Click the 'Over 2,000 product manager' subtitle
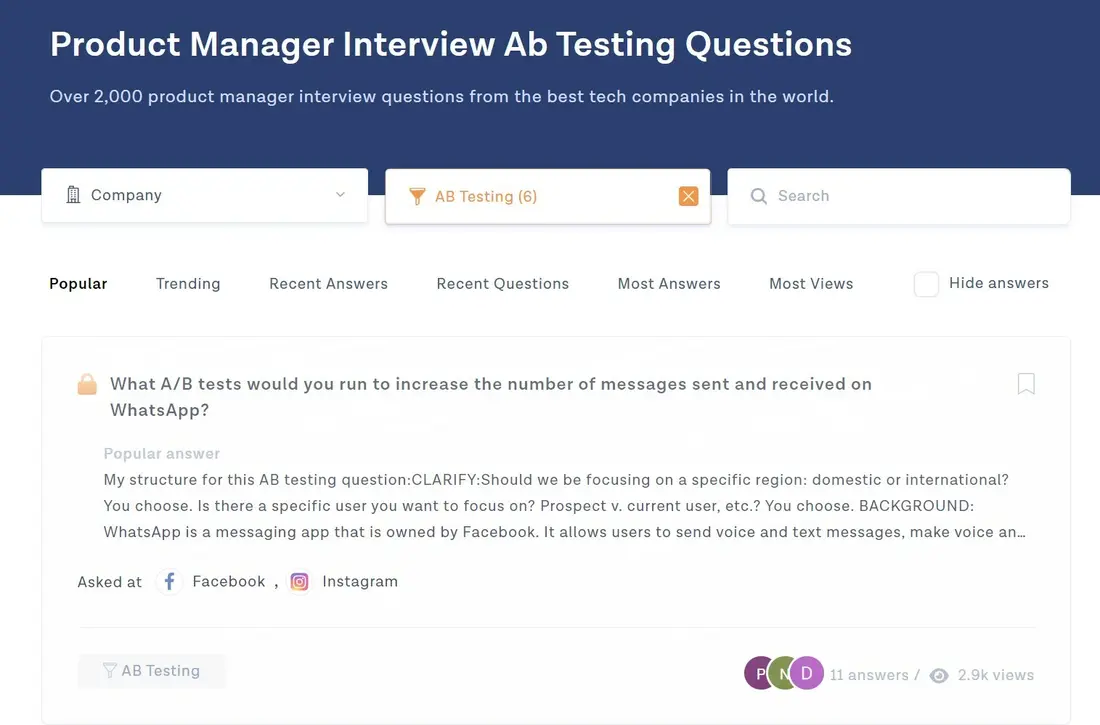The image size is (1100, 725). (441, 96)
